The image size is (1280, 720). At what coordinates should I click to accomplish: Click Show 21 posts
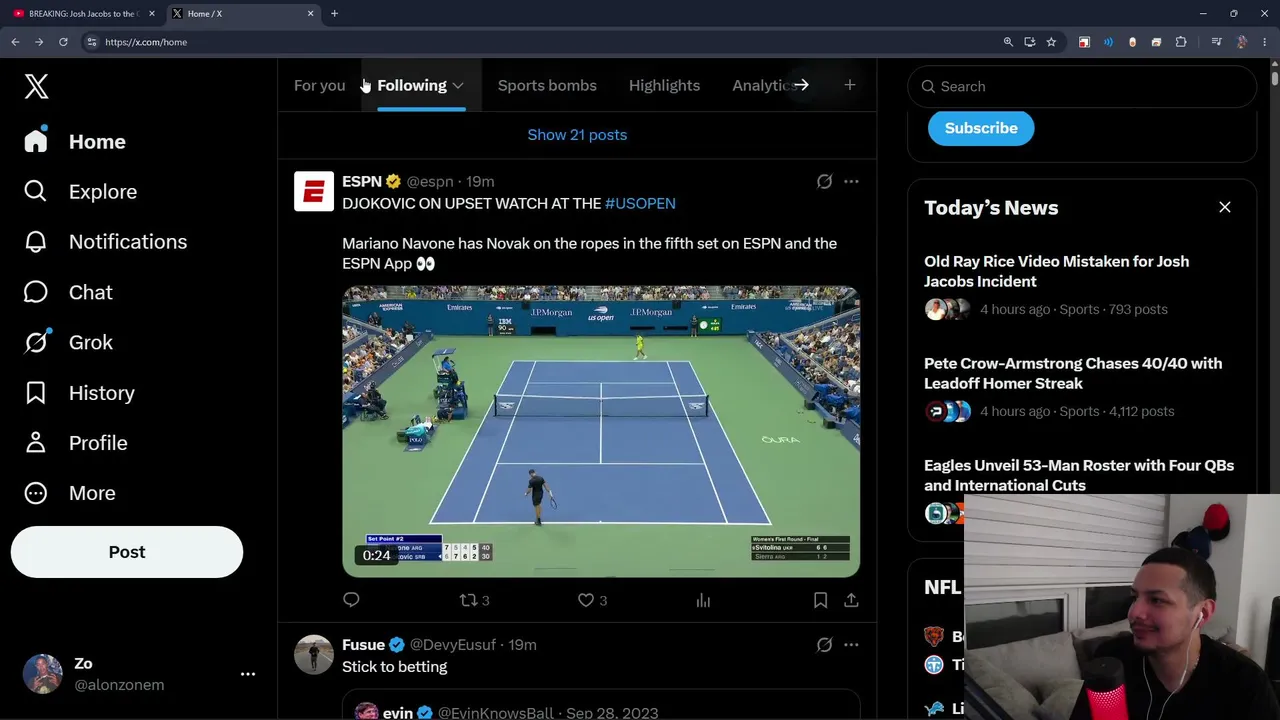click(577, 134)
